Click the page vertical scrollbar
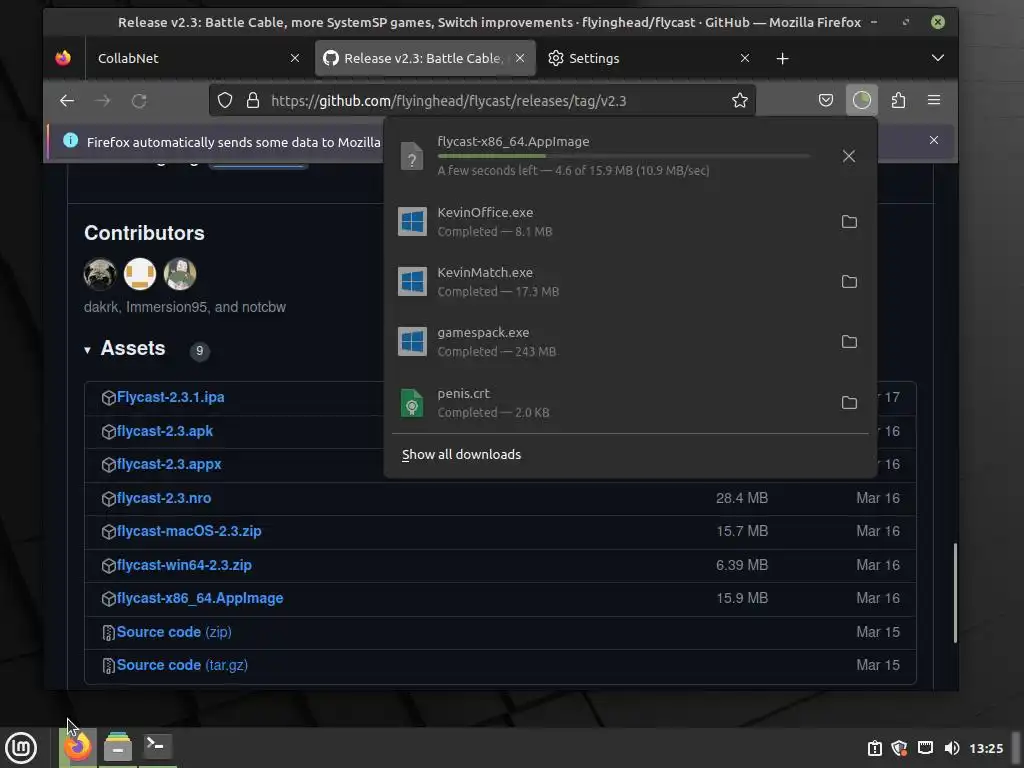 [x=954, y=592]
